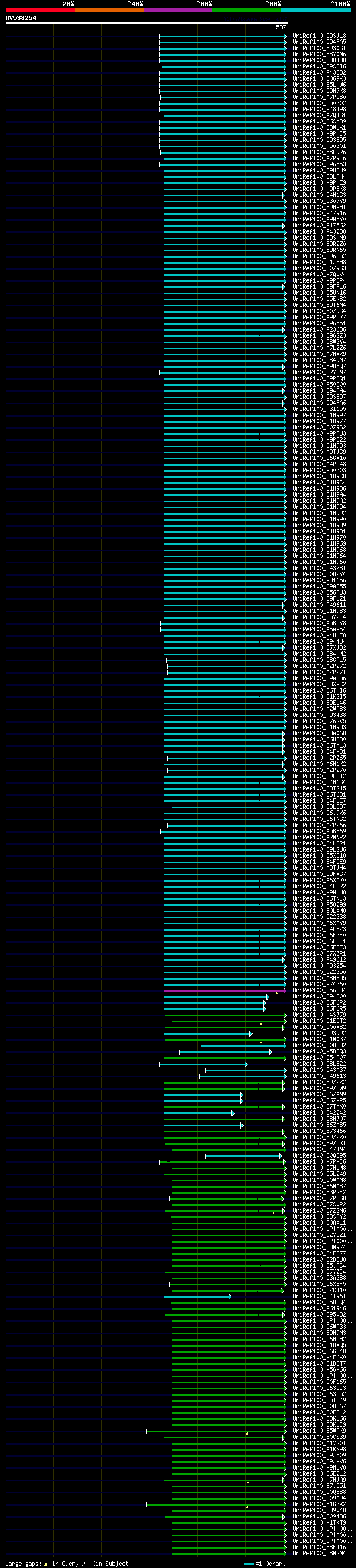Select the UniRef100_O09486 hit label
356x1568 pixels.
(319, 1517)
